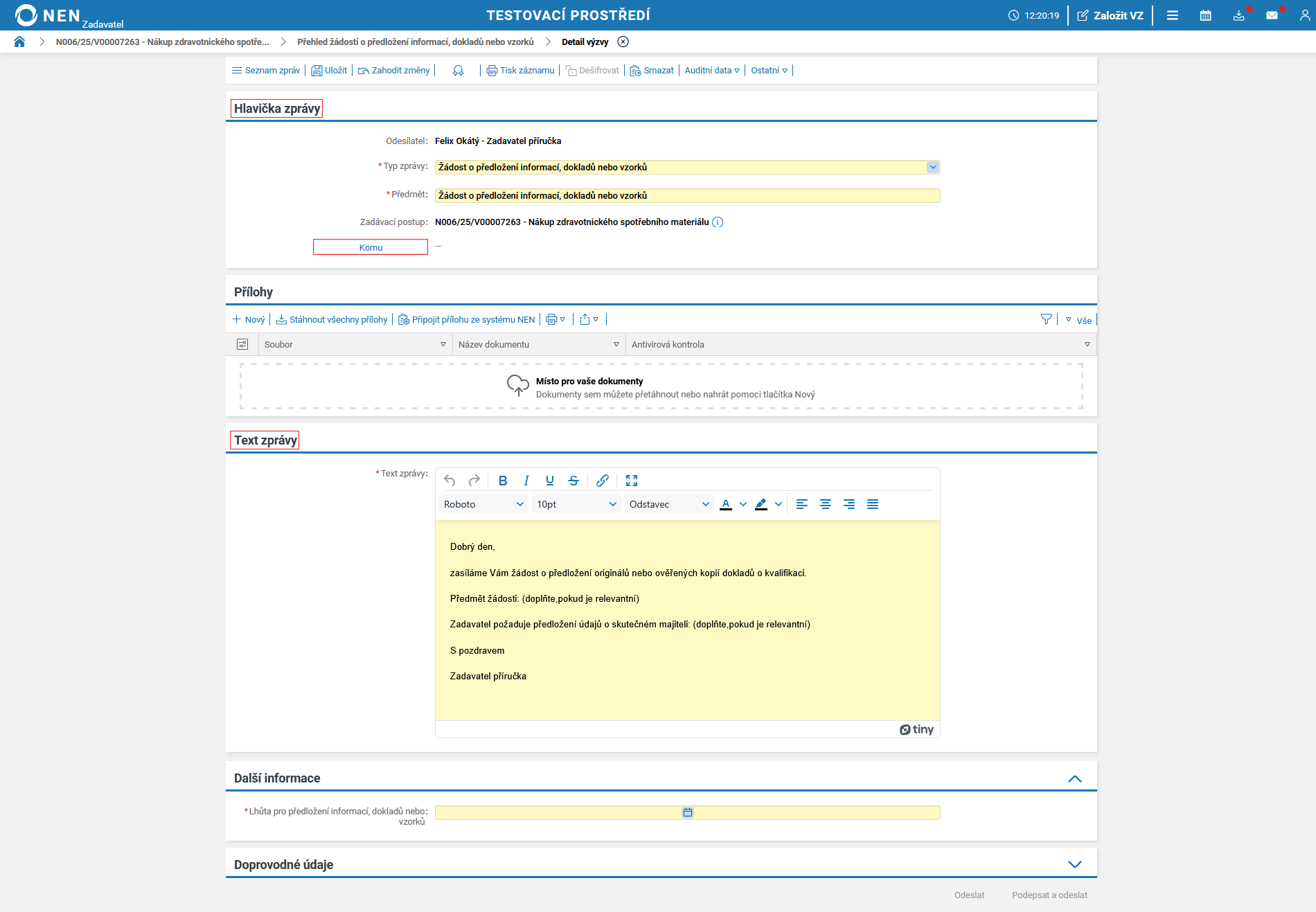The height and width of the screenshot is (912, 1316).
Task: Open the attachments filter icon
Action: [x=1047, y=319]
